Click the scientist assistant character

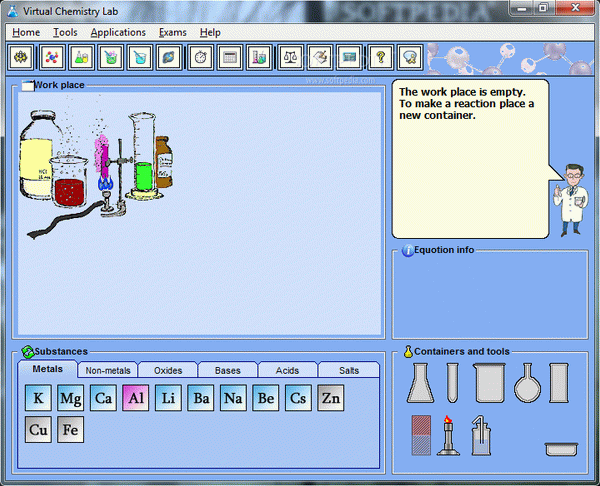tap(571, 200)
